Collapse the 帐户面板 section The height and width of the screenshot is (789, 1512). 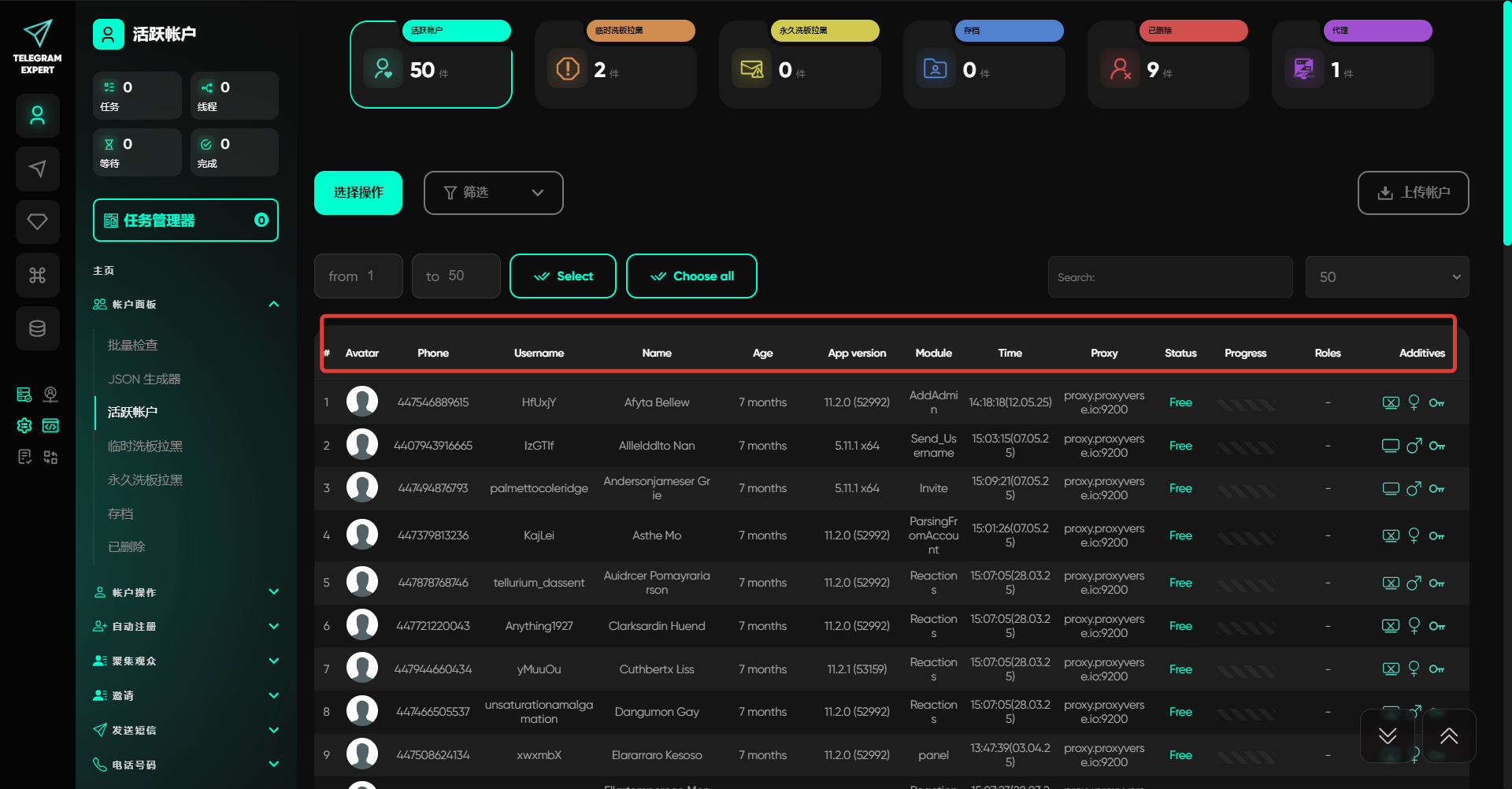[273, 305]
